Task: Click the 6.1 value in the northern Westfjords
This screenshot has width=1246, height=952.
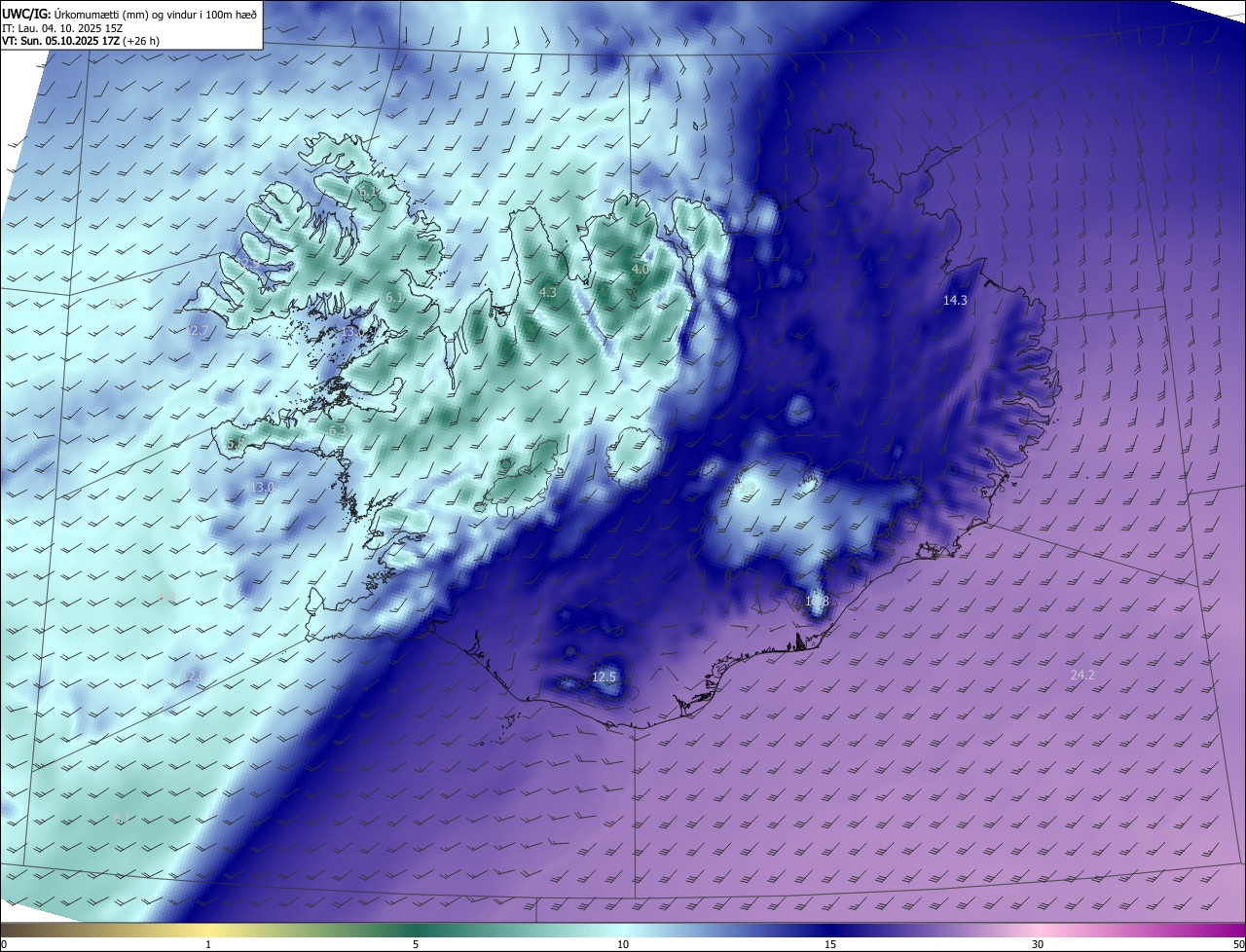Action: tap(368, 194)
